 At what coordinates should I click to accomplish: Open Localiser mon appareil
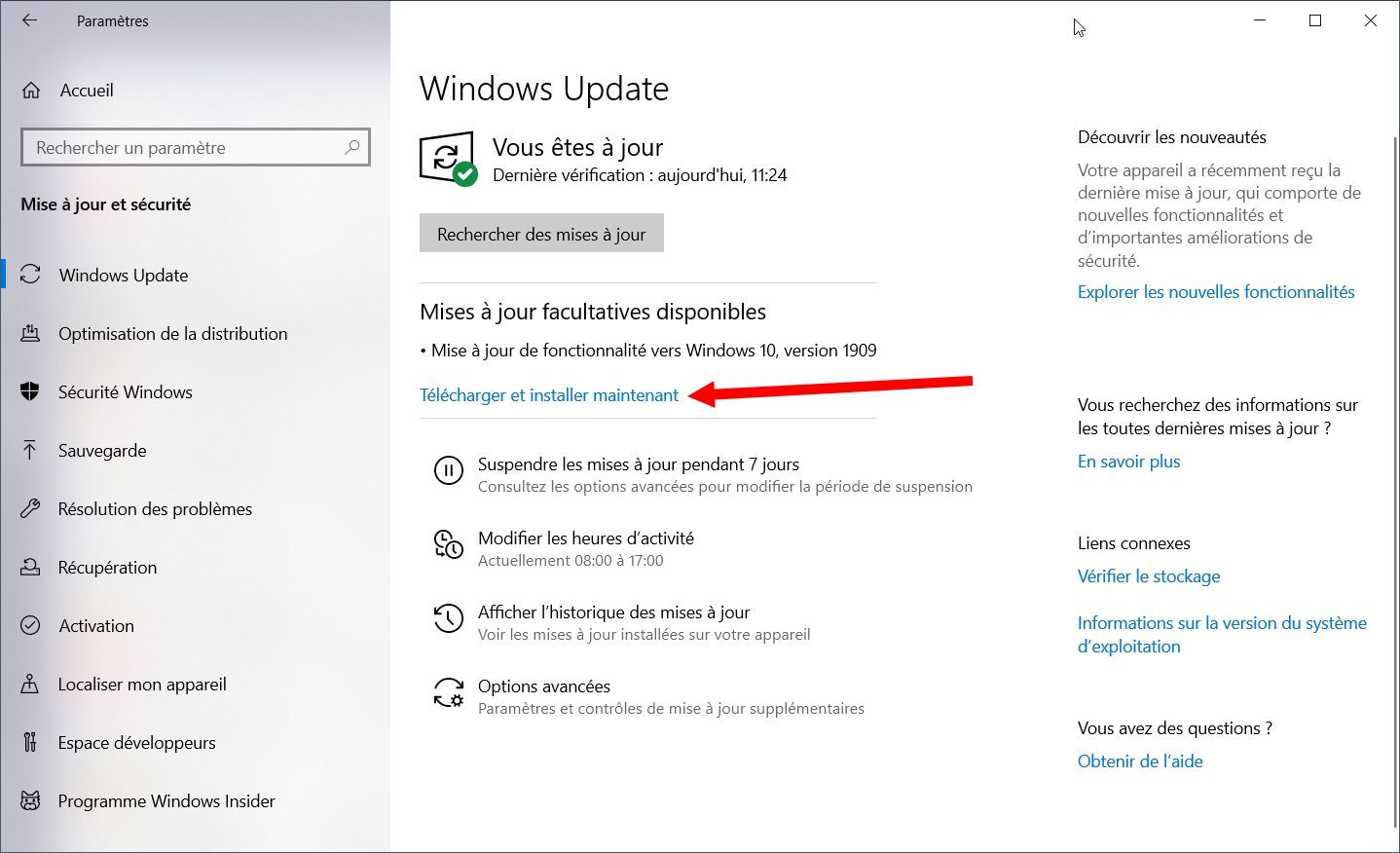[142, 684]
